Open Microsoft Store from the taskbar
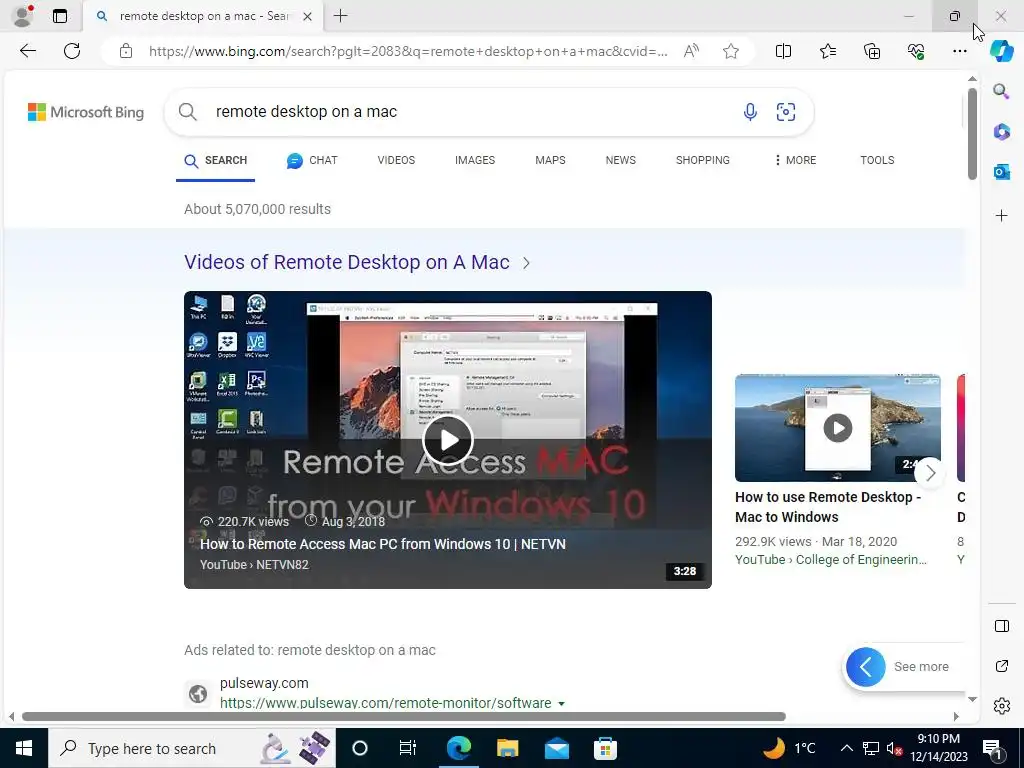1024x768 pixels. 605,748
